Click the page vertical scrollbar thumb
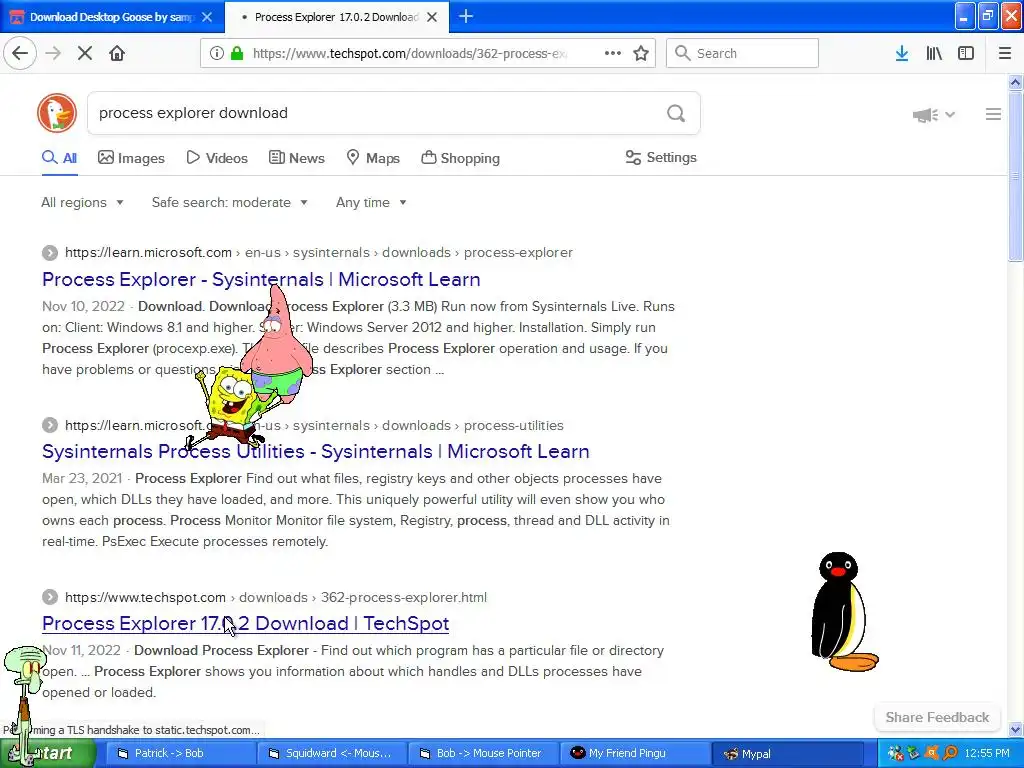Image resolution: width=1024 pixels, height=768 pixels. tap(1015, 176)
